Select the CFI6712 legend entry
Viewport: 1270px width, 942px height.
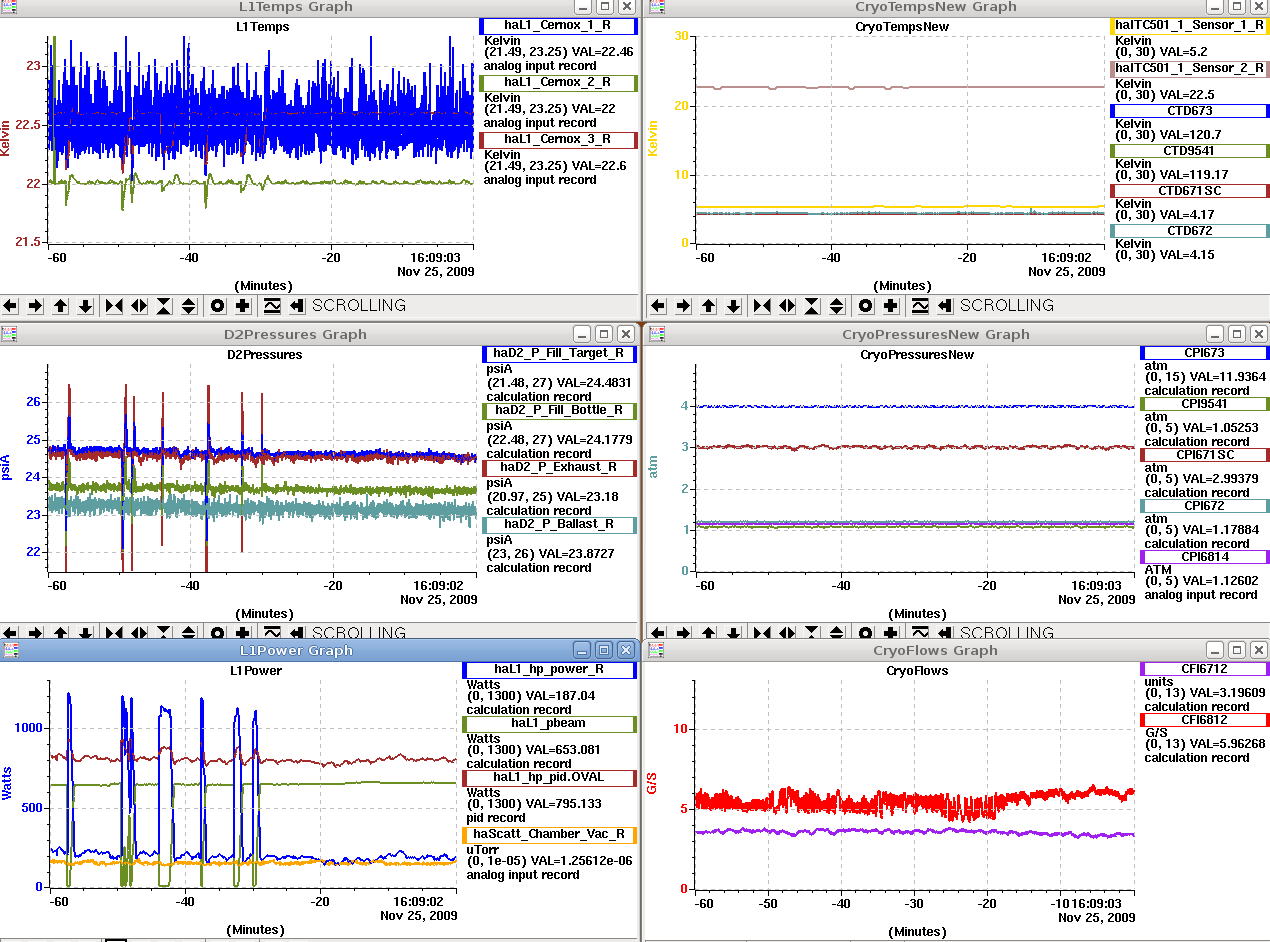1204,669
